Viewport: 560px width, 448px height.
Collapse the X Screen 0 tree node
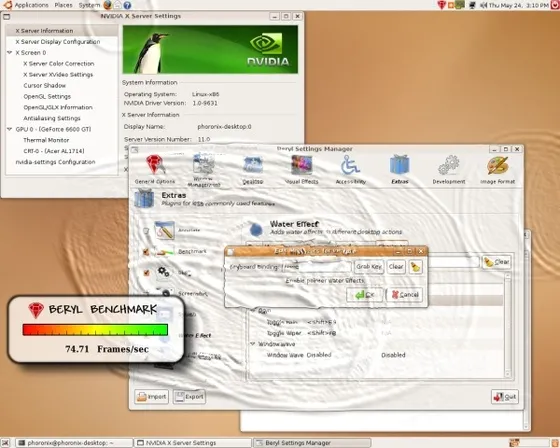[9, 53]
